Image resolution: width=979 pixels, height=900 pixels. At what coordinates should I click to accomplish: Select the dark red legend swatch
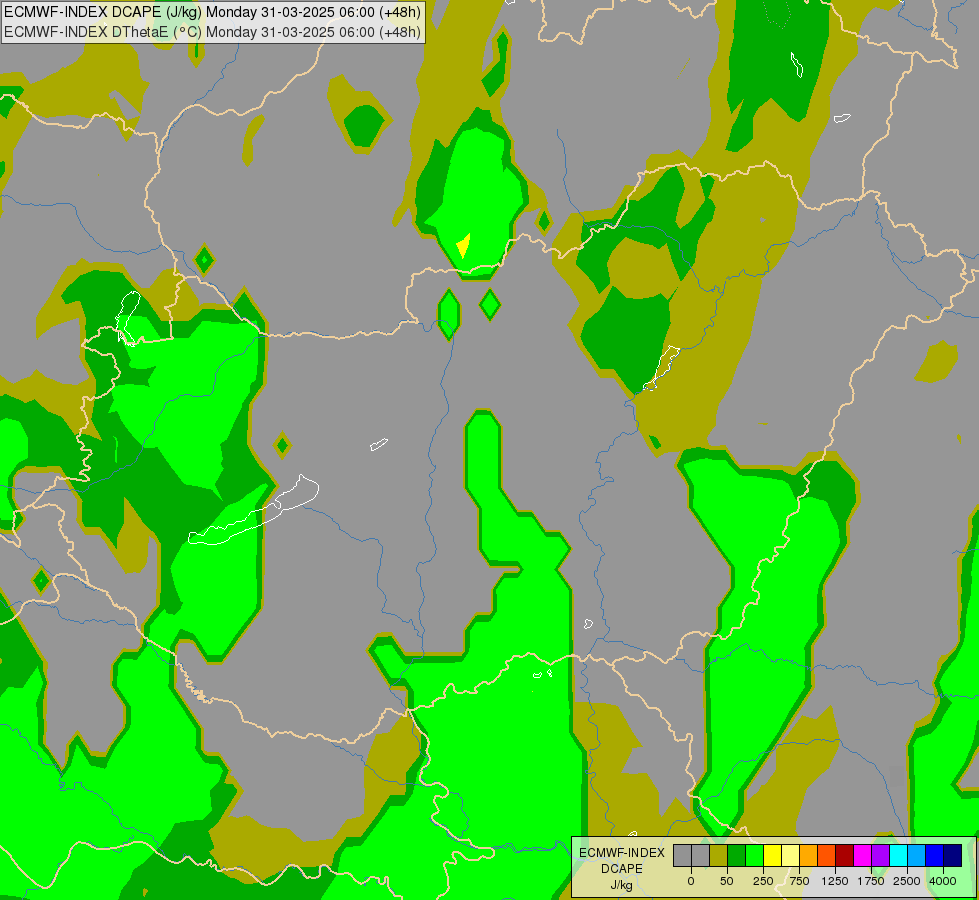(844, 855)
